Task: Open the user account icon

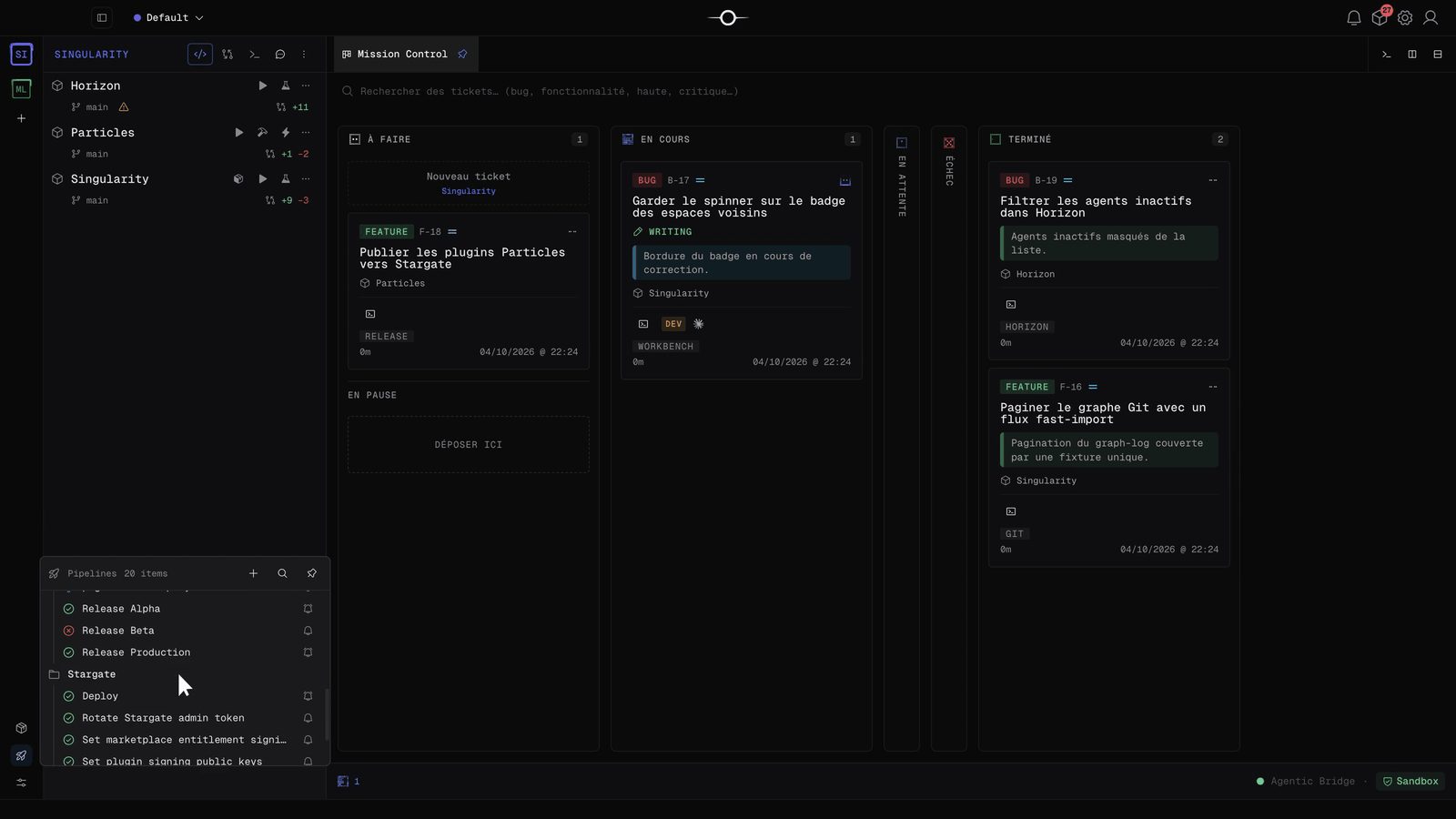Action: [1431, 18]
